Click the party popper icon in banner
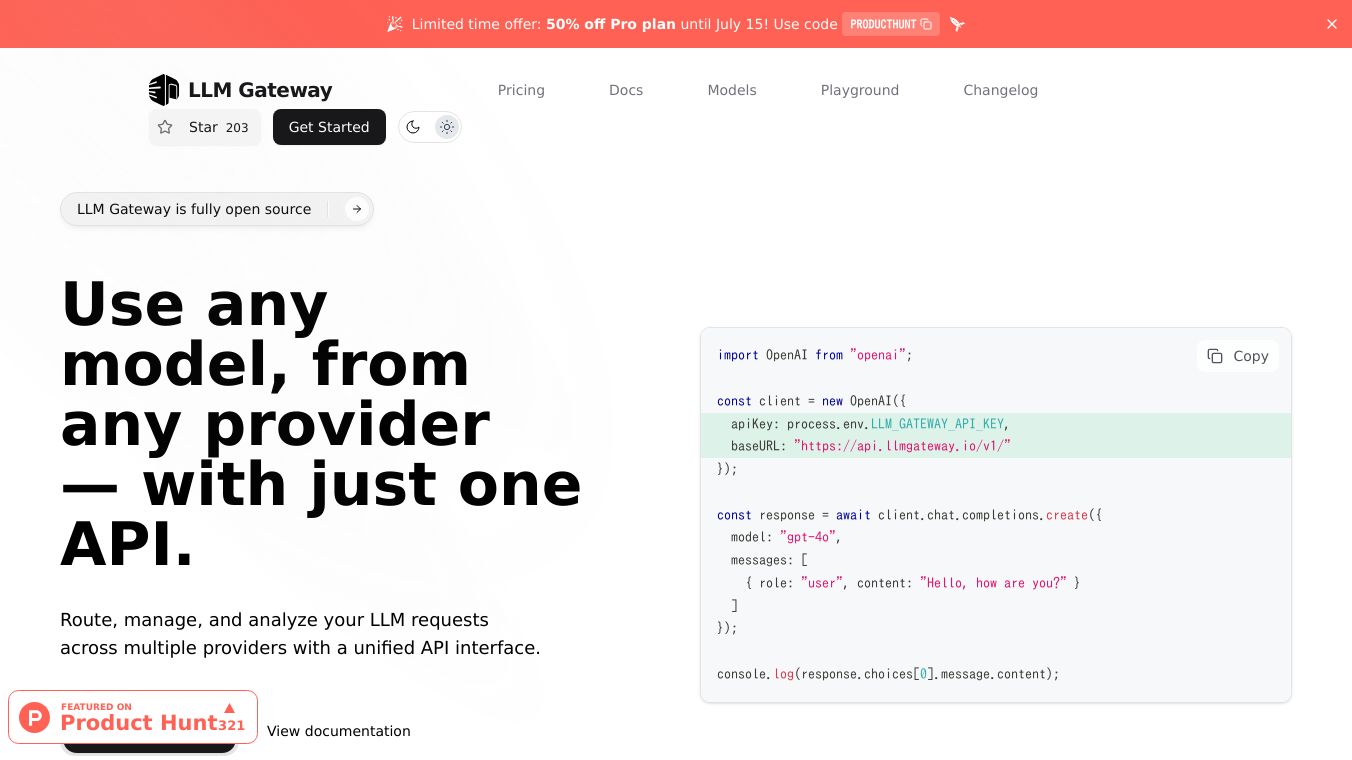The width and height of the screenshot is (1352, 760). click(395, 24)
